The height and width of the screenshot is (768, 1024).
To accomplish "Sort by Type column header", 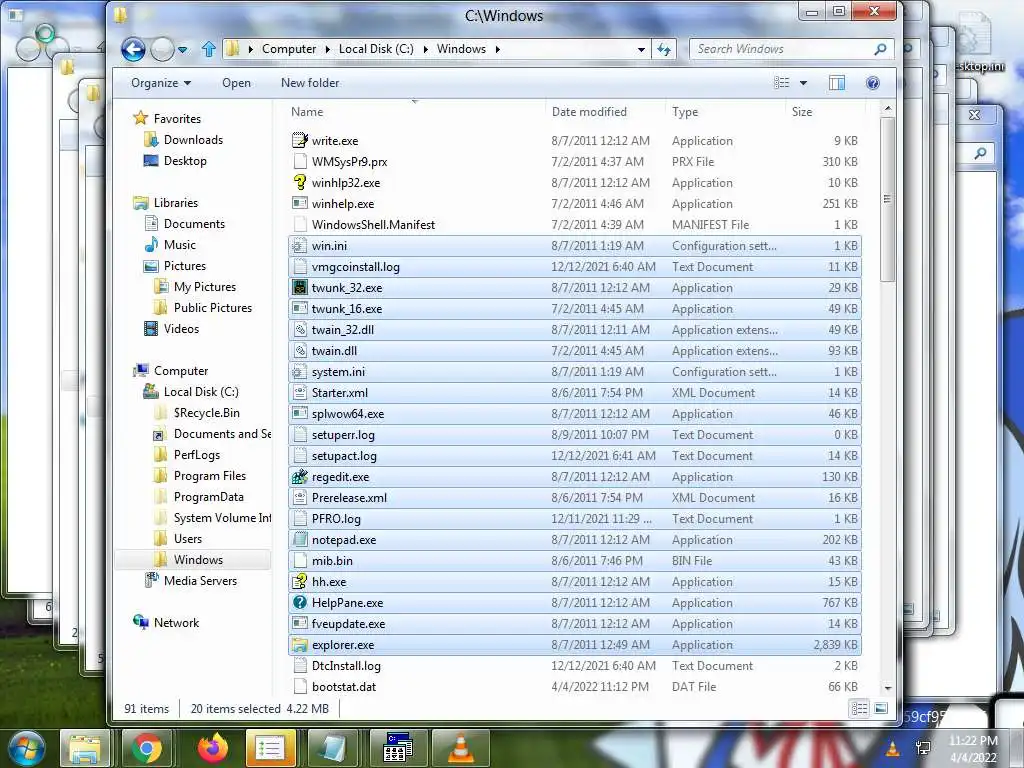I will 685,112.
